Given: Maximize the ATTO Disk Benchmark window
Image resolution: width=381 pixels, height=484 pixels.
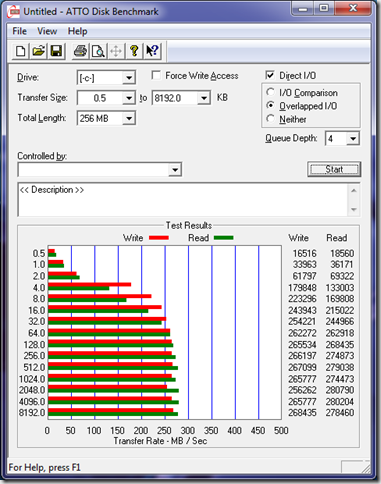Looking at the screenshot, I should [324, 8].
